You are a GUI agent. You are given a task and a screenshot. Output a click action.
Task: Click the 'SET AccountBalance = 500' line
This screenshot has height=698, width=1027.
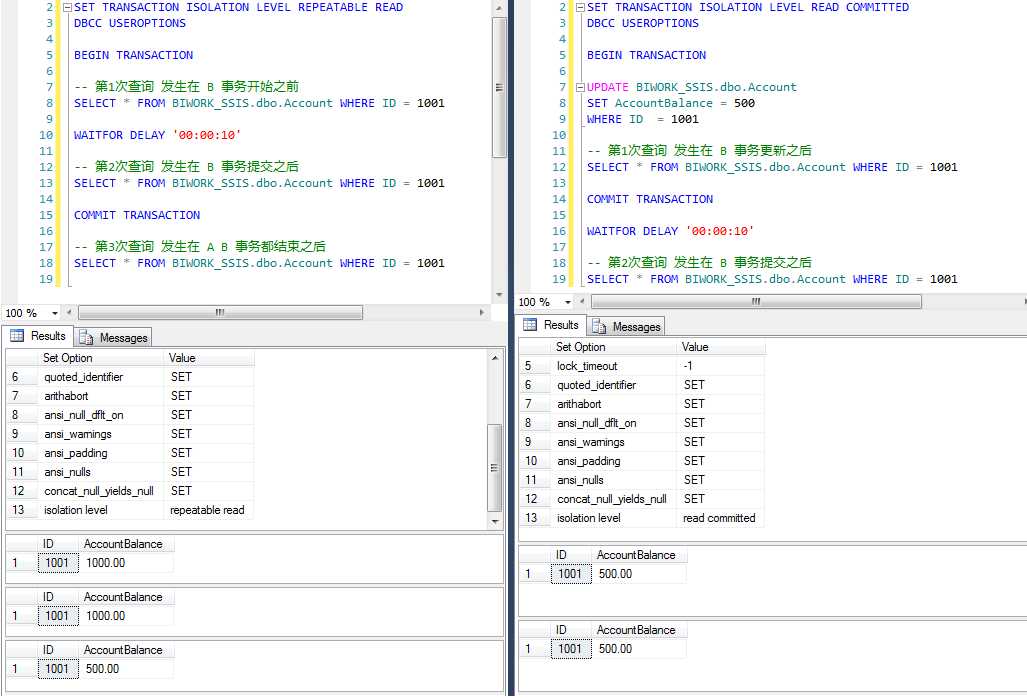point(671,103)
